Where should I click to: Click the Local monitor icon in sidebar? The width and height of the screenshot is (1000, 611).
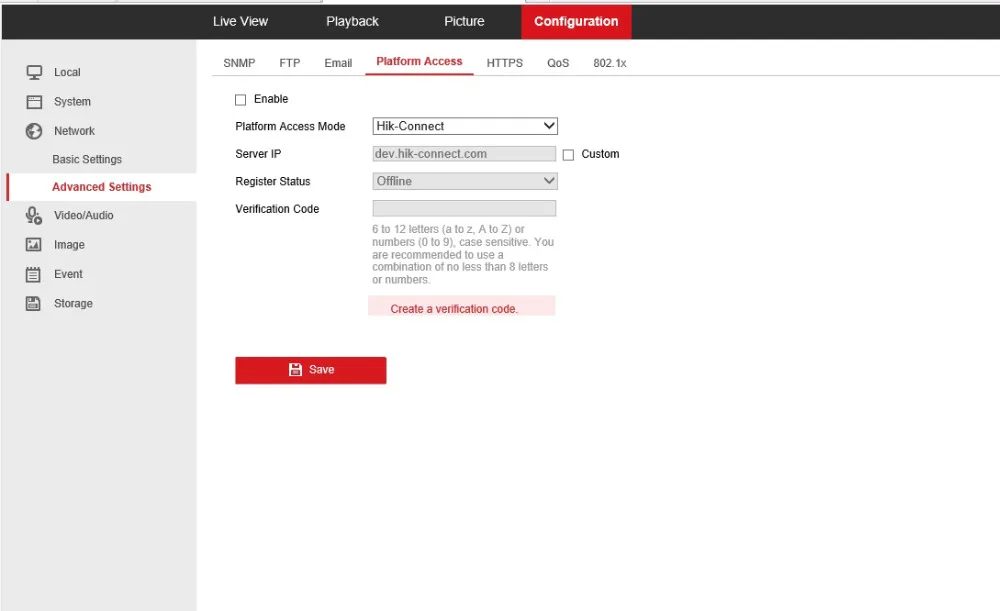tap(34, 73)
